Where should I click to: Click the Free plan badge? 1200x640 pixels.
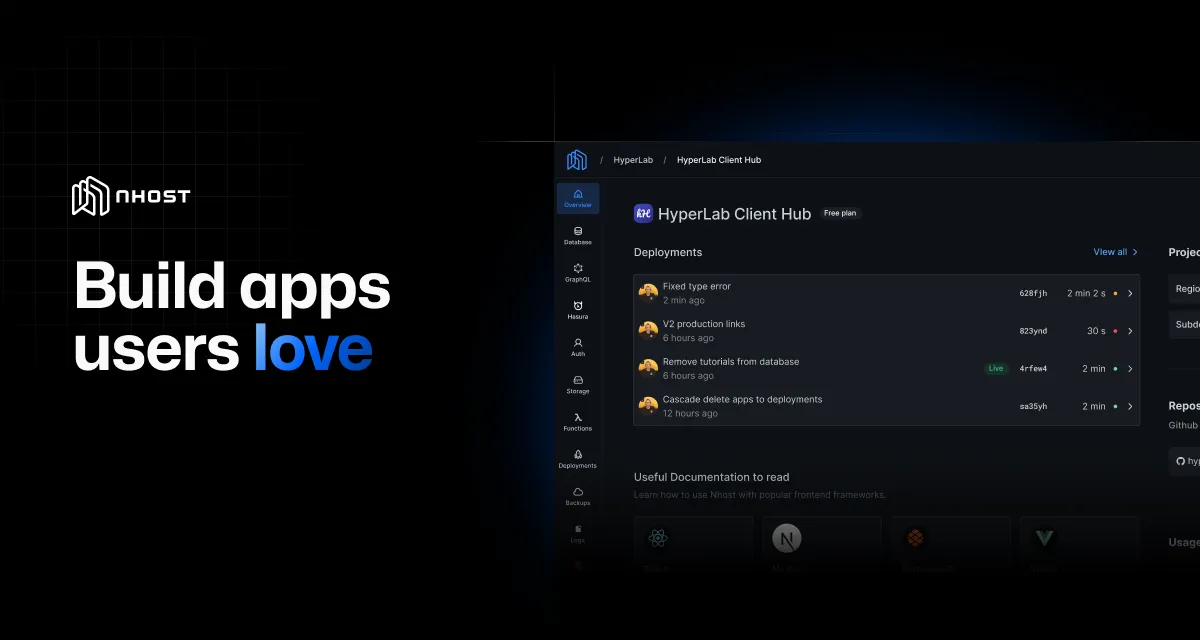tap(840, 213)
